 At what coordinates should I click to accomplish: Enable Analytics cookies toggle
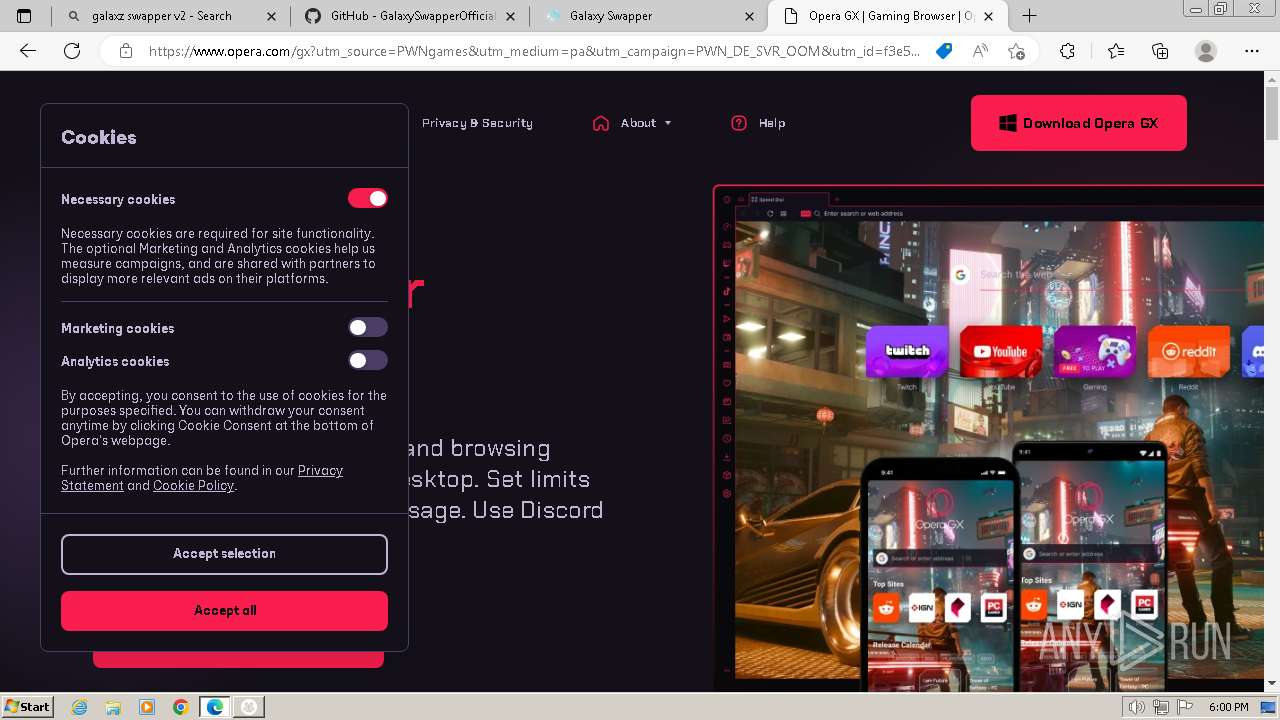(367, 360)
